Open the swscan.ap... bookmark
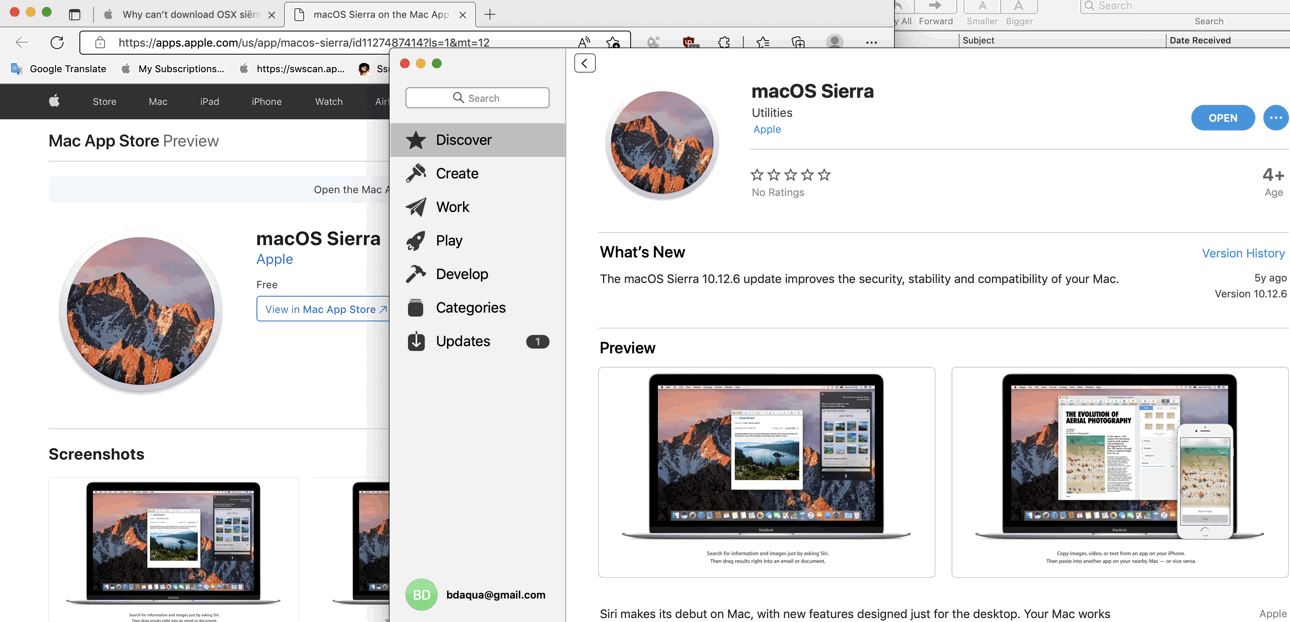Screen dimensions: 1290x622 pos(291,69)
